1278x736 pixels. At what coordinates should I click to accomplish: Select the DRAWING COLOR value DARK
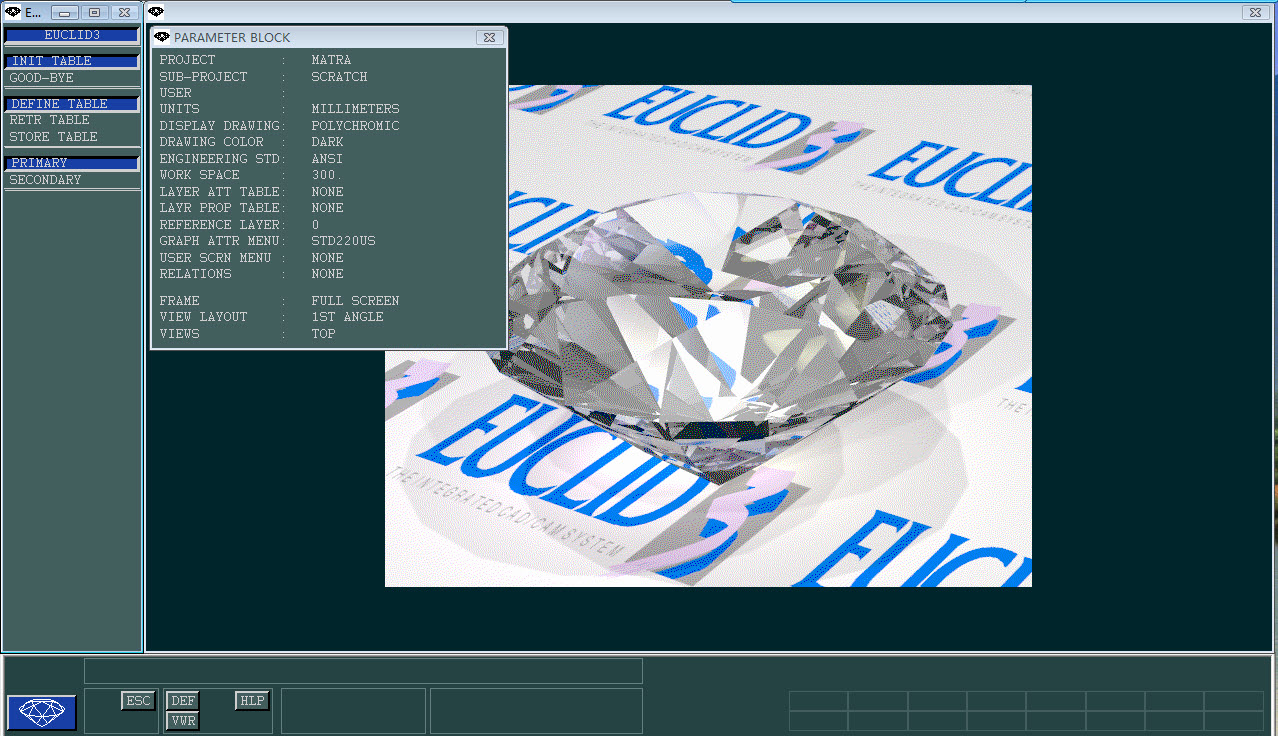327,142
